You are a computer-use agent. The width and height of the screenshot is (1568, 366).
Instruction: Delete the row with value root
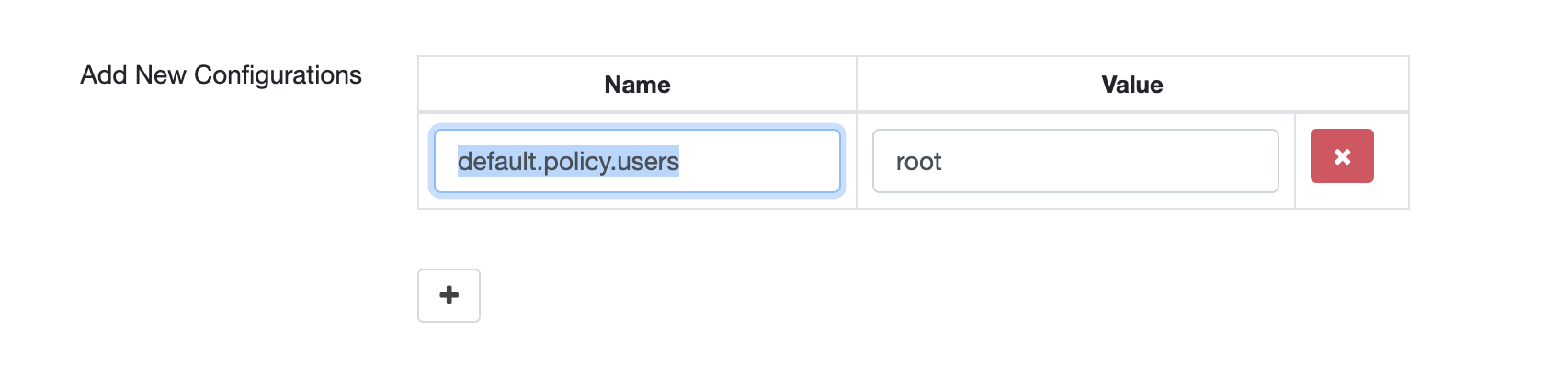[x=1342, y=156]
